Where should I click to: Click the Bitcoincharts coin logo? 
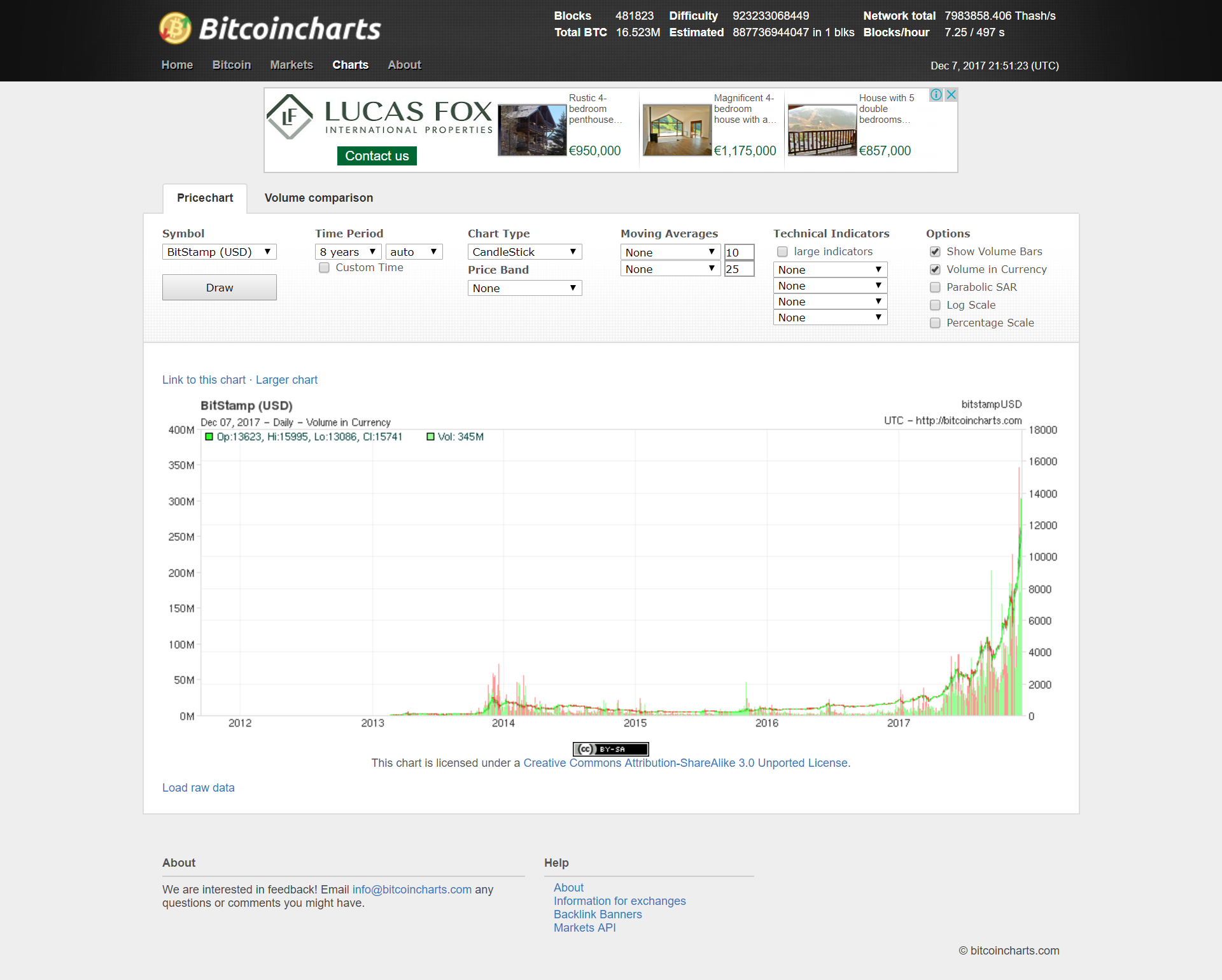175,29
